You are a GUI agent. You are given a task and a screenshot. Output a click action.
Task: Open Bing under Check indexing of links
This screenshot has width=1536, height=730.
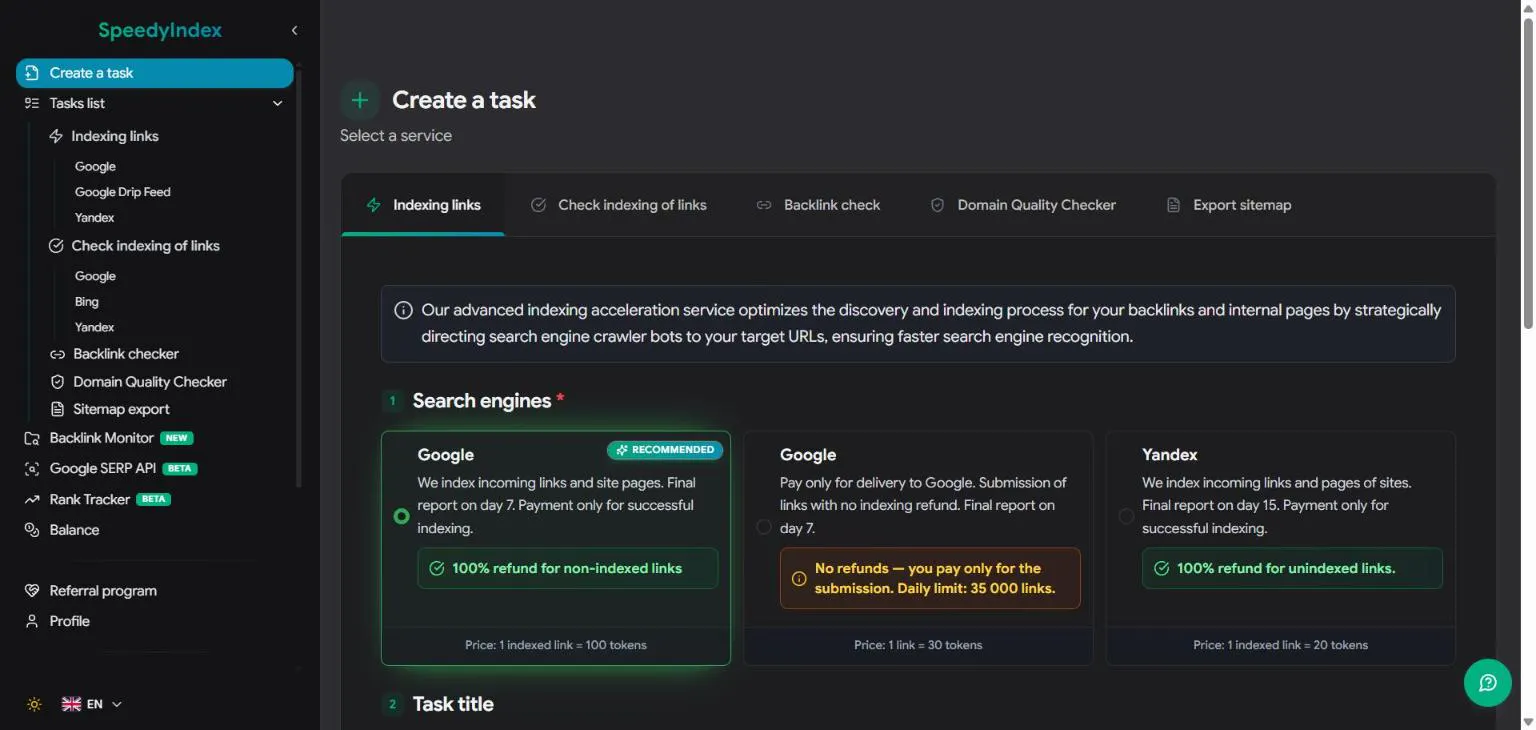87,302
